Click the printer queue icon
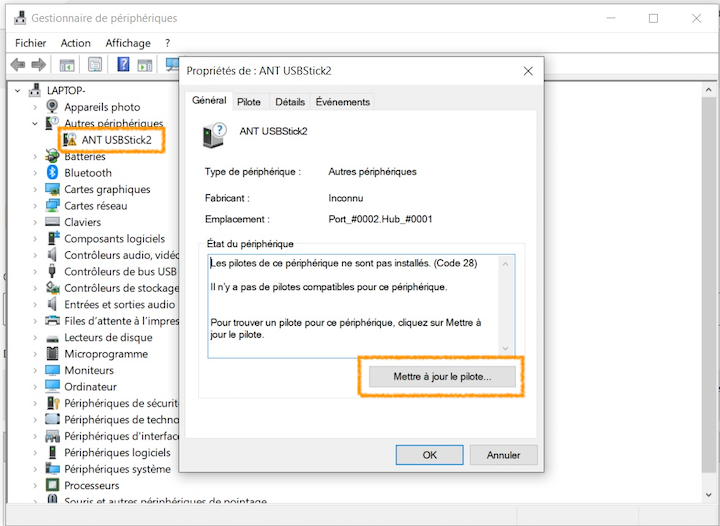This screenshot has height=526, width=720. [52, 320]
